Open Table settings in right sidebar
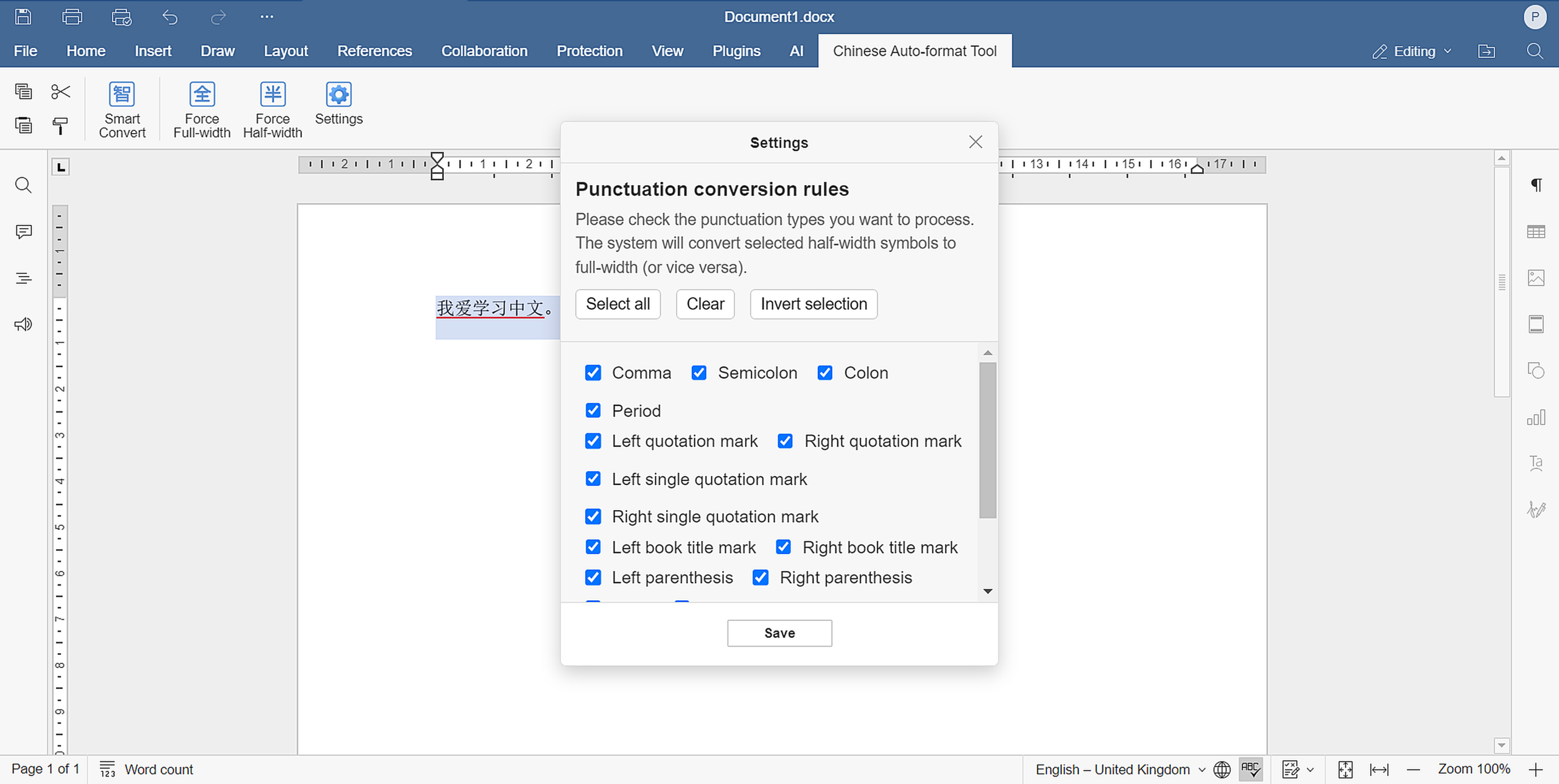The image size is (1559, 784). click(x=1536, y=231)
